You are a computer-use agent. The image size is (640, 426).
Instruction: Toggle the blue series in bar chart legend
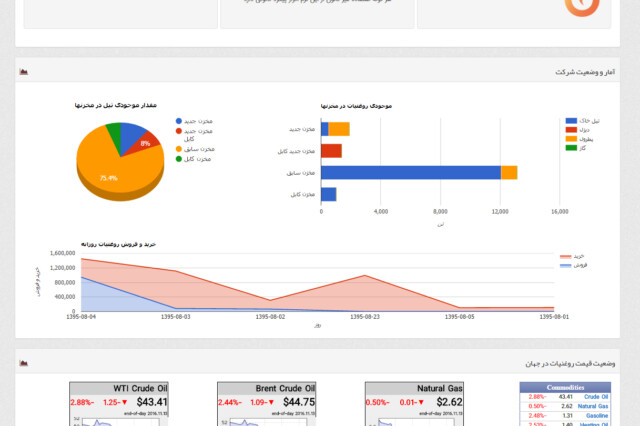point(572,120)
